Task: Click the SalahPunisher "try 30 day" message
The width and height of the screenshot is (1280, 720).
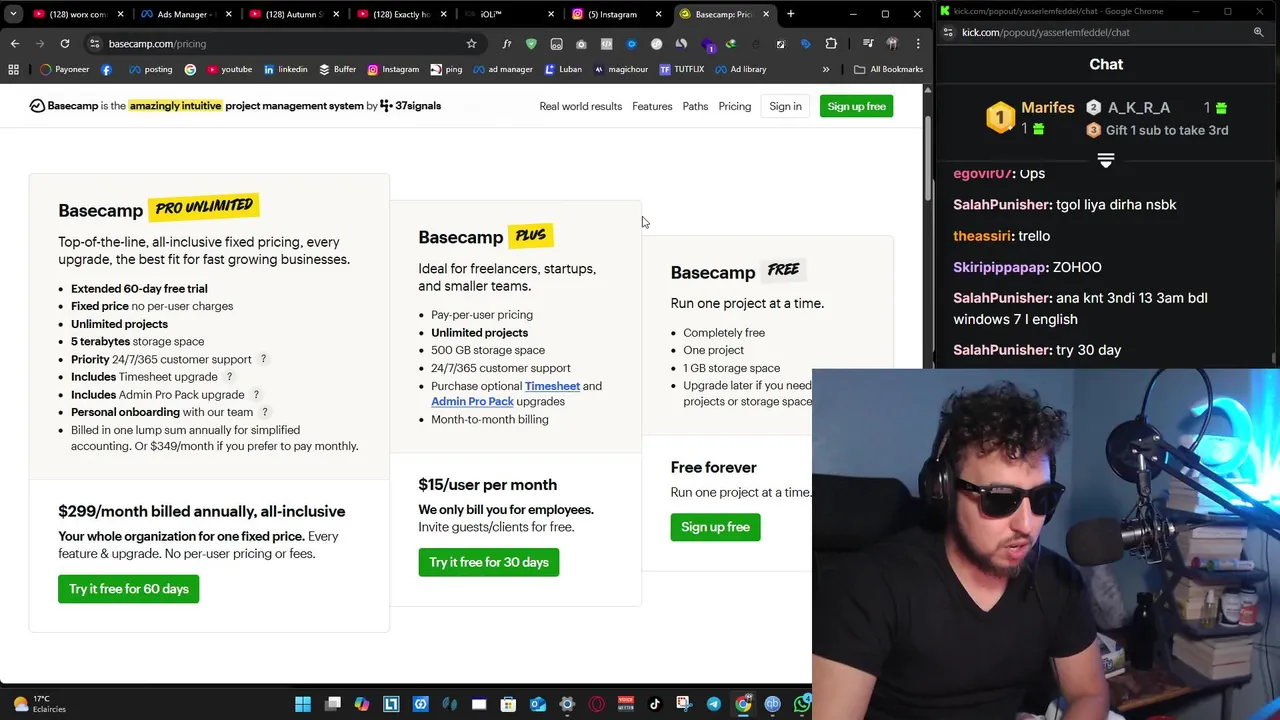Action: [x=1037, y=350]
